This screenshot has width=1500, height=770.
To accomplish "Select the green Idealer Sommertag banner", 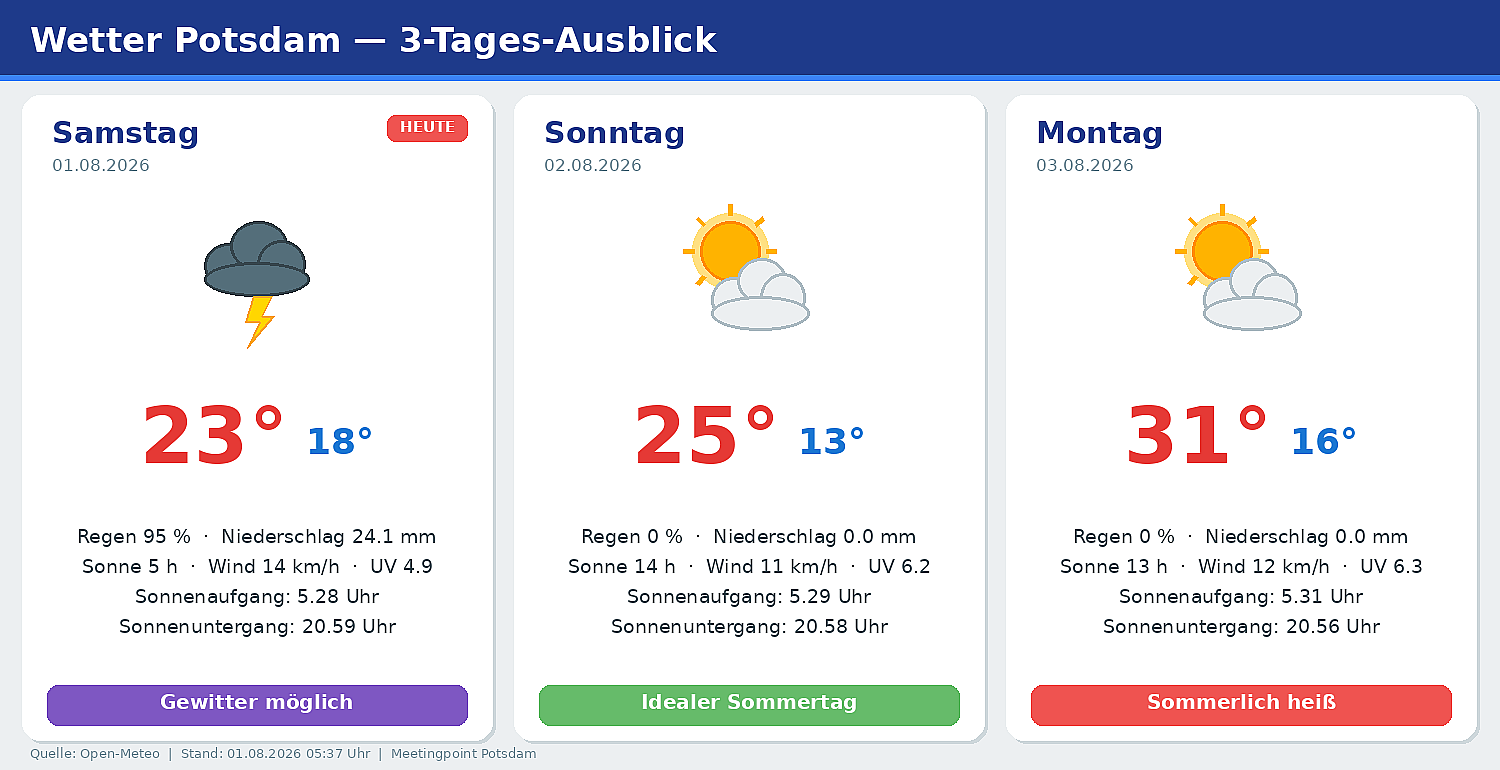I will pyautogui.click(x=749, y=705).
